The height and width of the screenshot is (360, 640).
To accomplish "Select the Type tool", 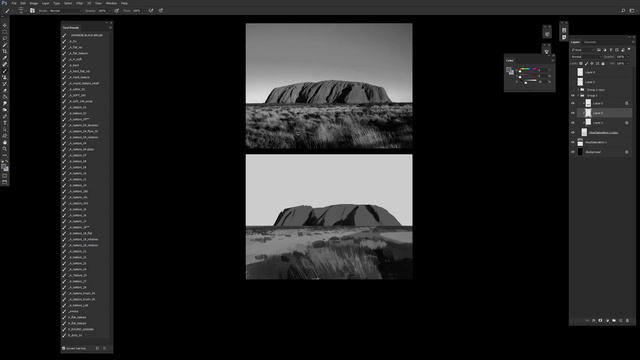I will coord(5,123).
